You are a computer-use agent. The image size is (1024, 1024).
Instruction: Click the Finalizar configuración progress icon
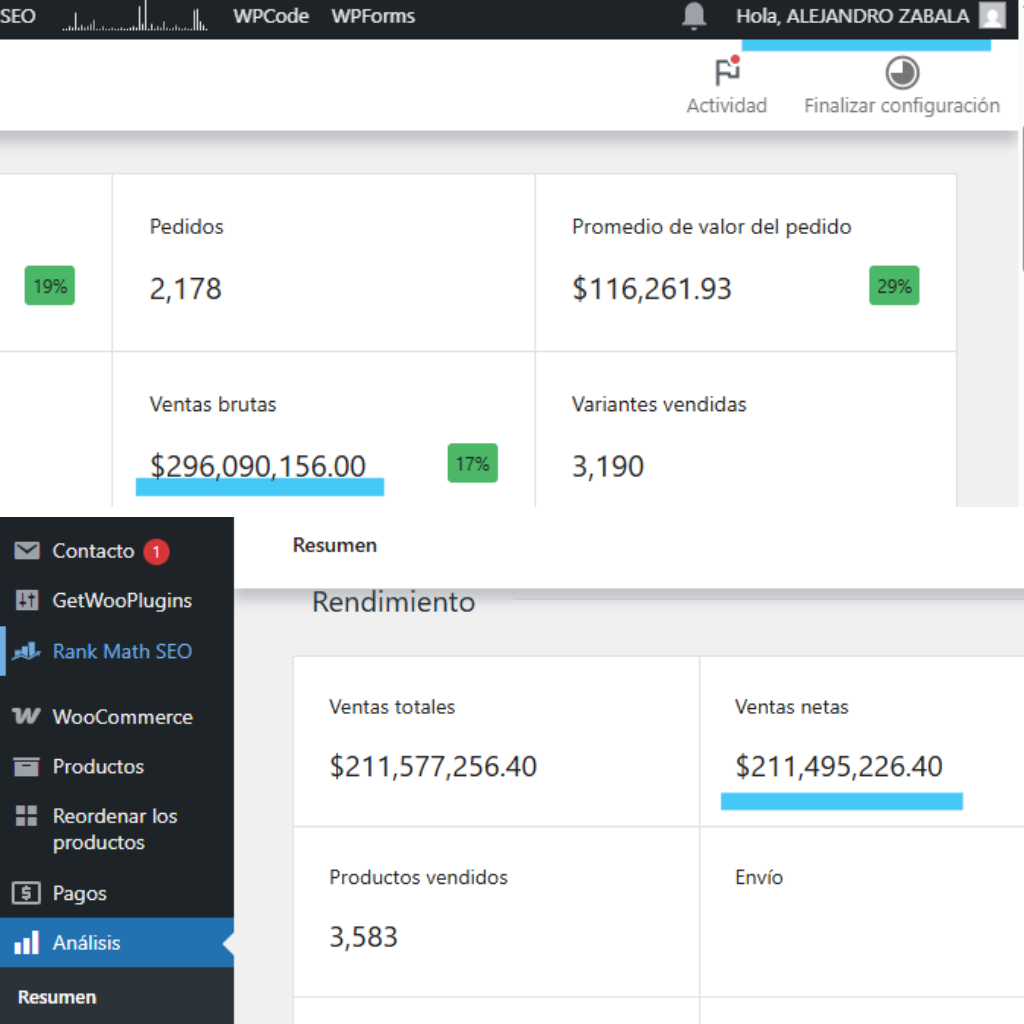click(x=902, y=73)
